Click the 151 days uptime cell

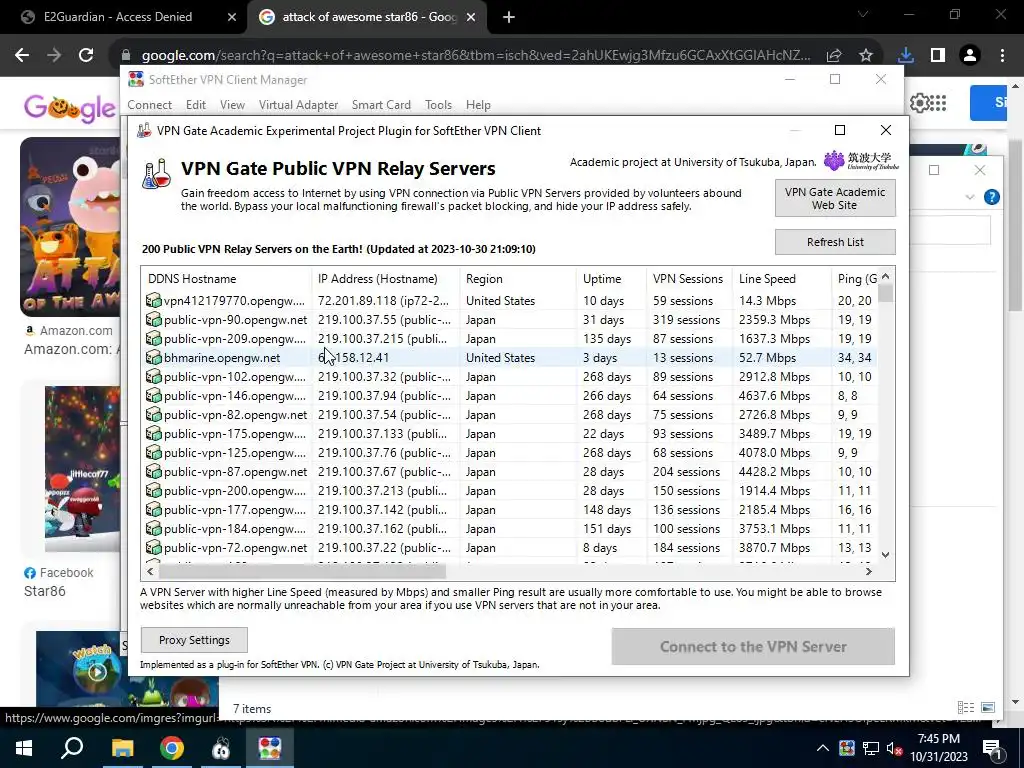(x=607, y=528)
